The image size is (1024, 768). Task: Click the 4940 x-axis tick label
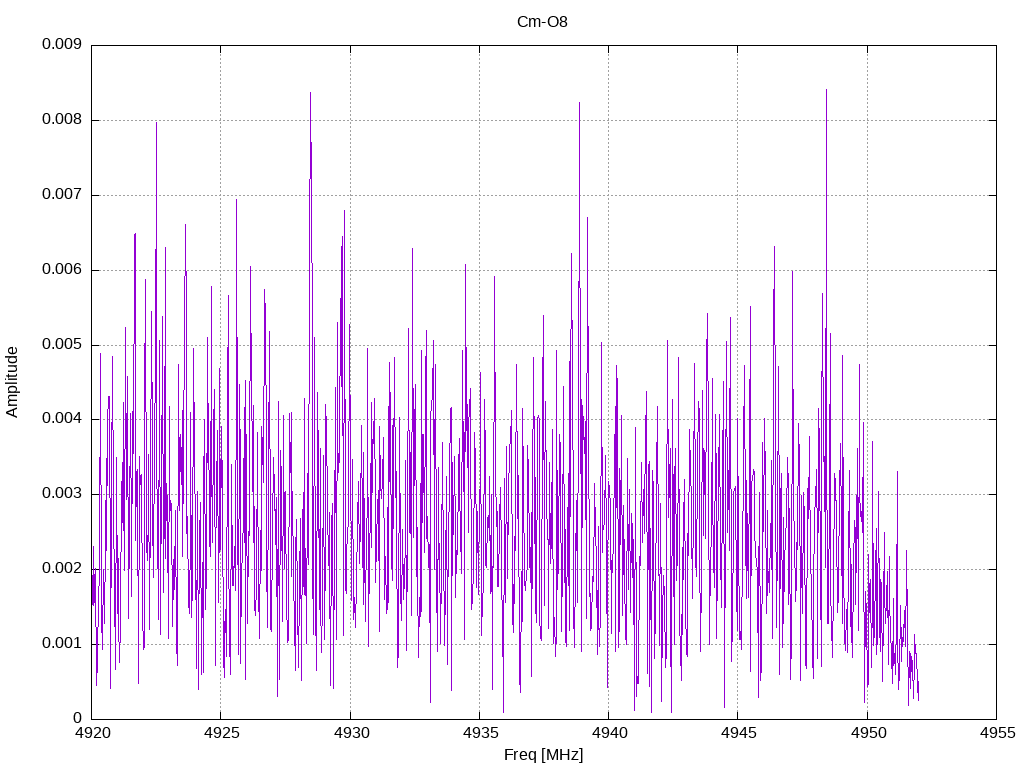609,733
